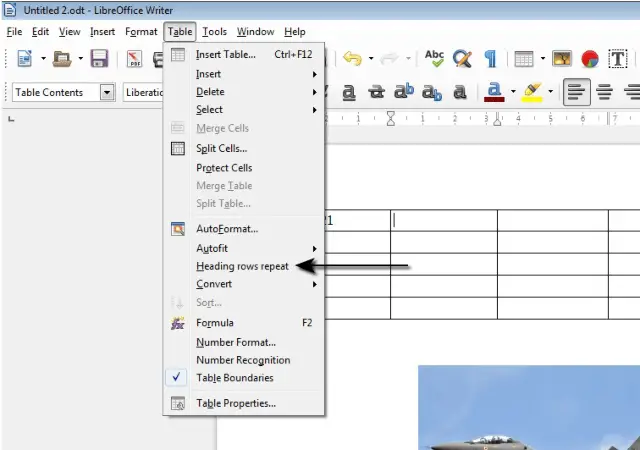Select Heading rows repeat option
Screen dimensions: 640x450
(242, 266)
